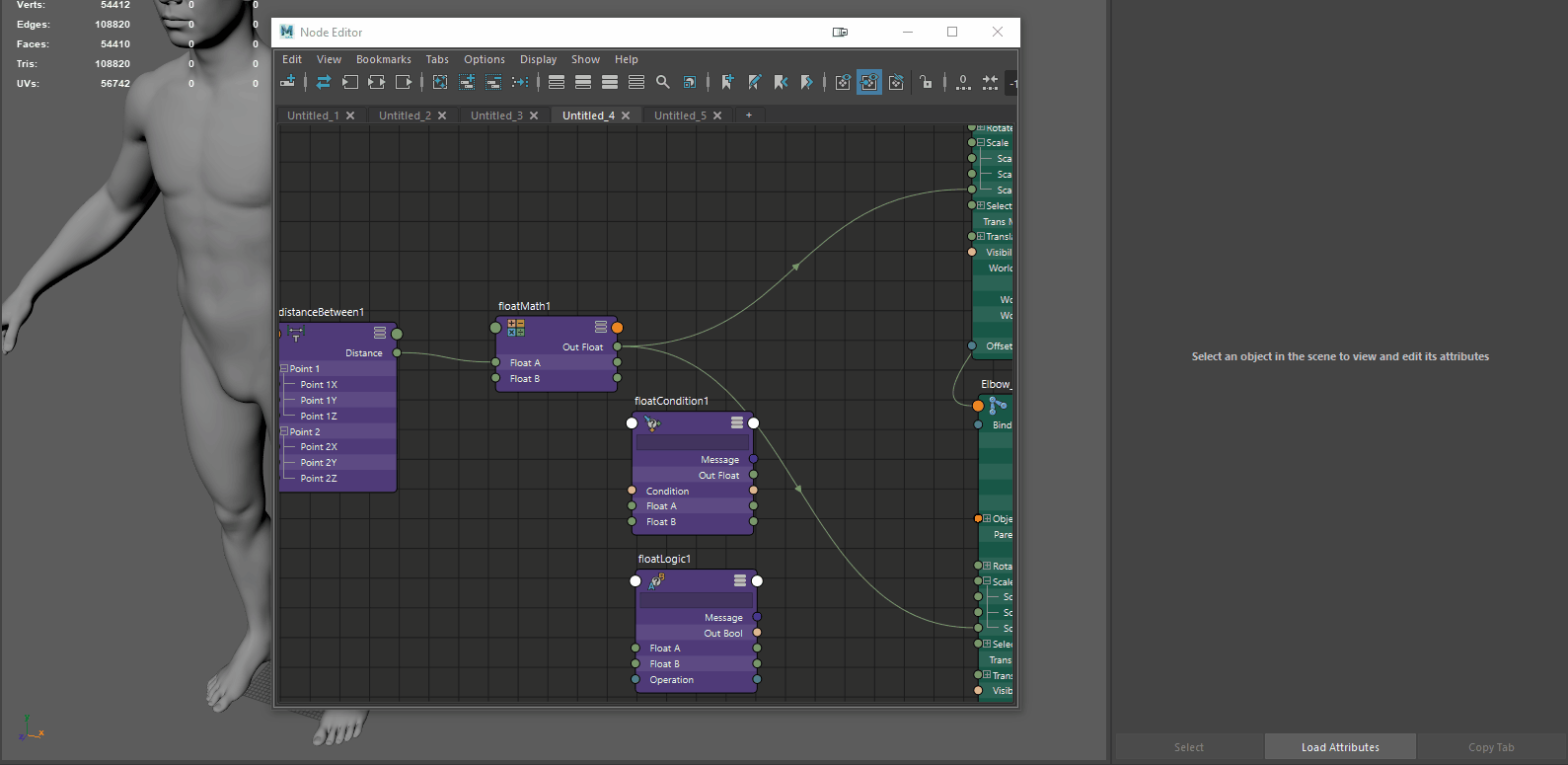1568x765 pixels.
Task: Open the magnifier search icon
Action: tap(663, 82)
